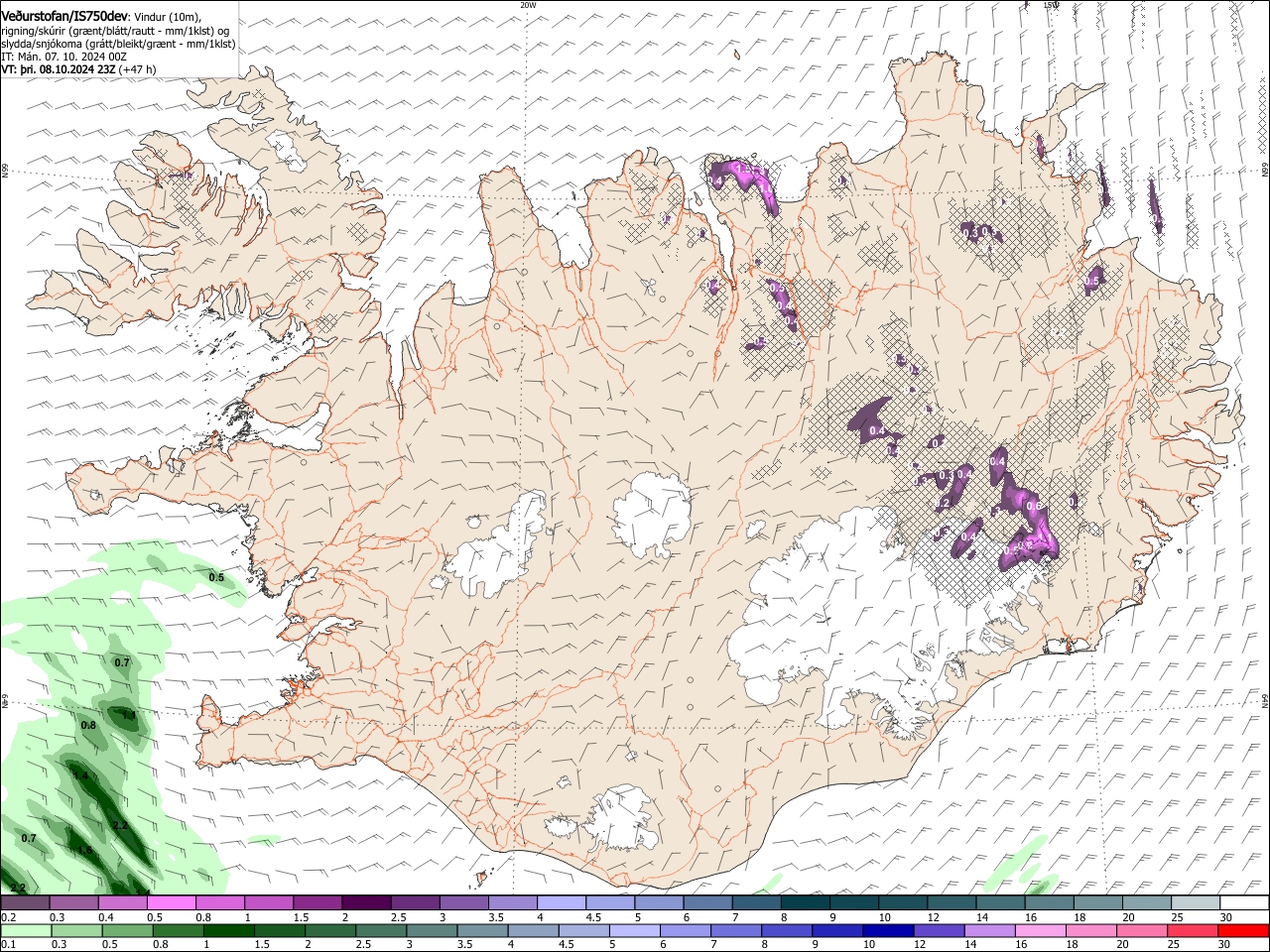The image size is (1270, 952).
Task: Click the 20W longitude label
Action: pyautogui.click(x=528, y=5)
